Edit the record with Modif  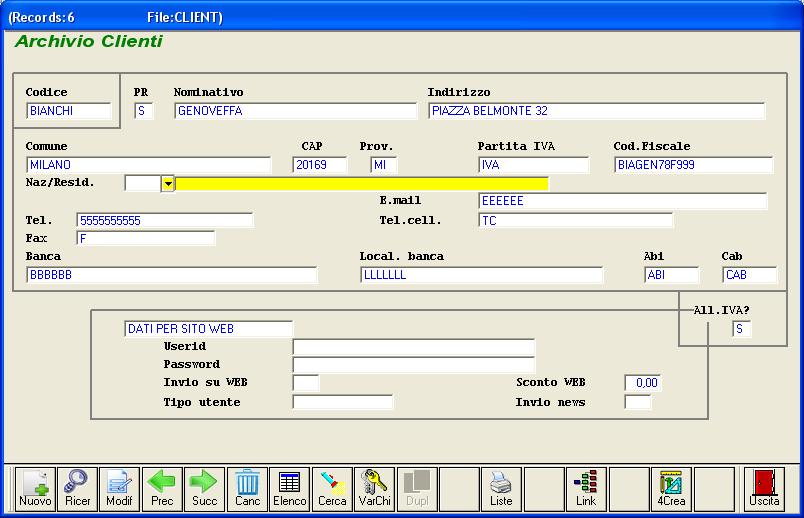click(119, 489)
